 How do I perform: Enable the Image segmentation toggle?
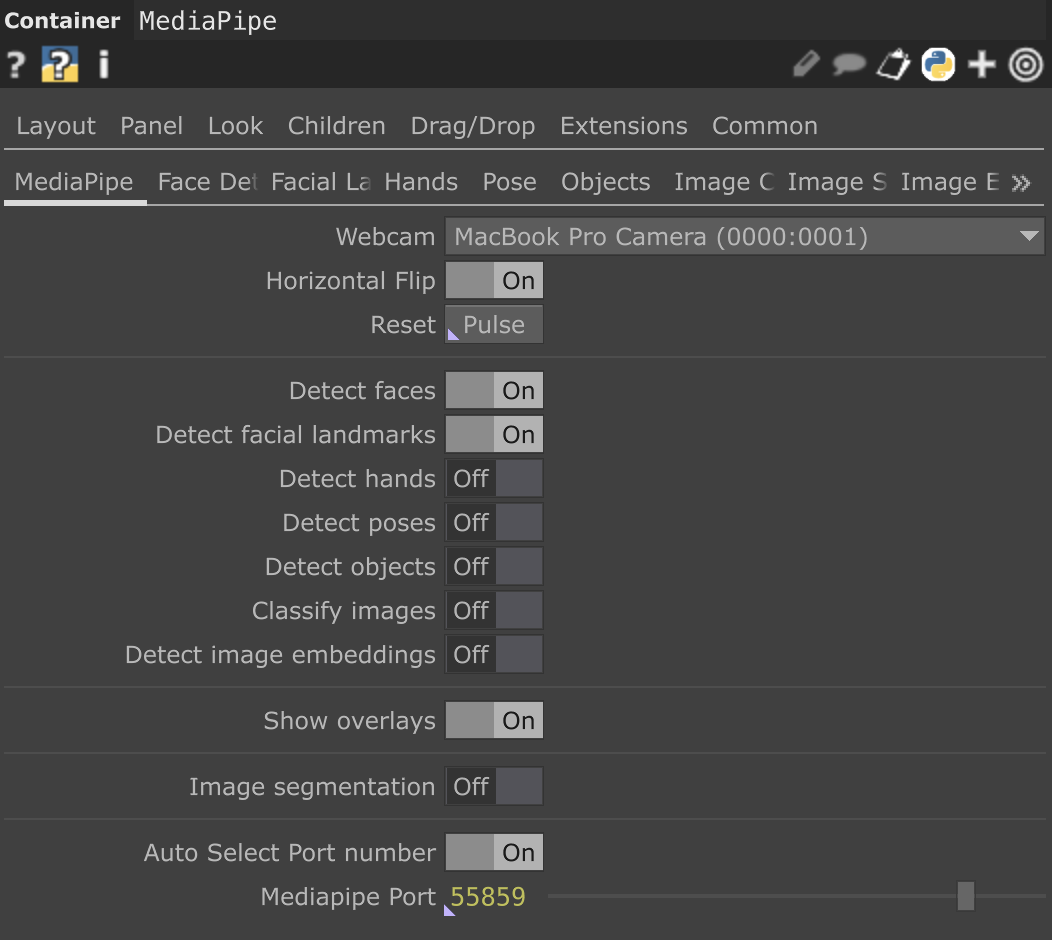coord(494,787)
